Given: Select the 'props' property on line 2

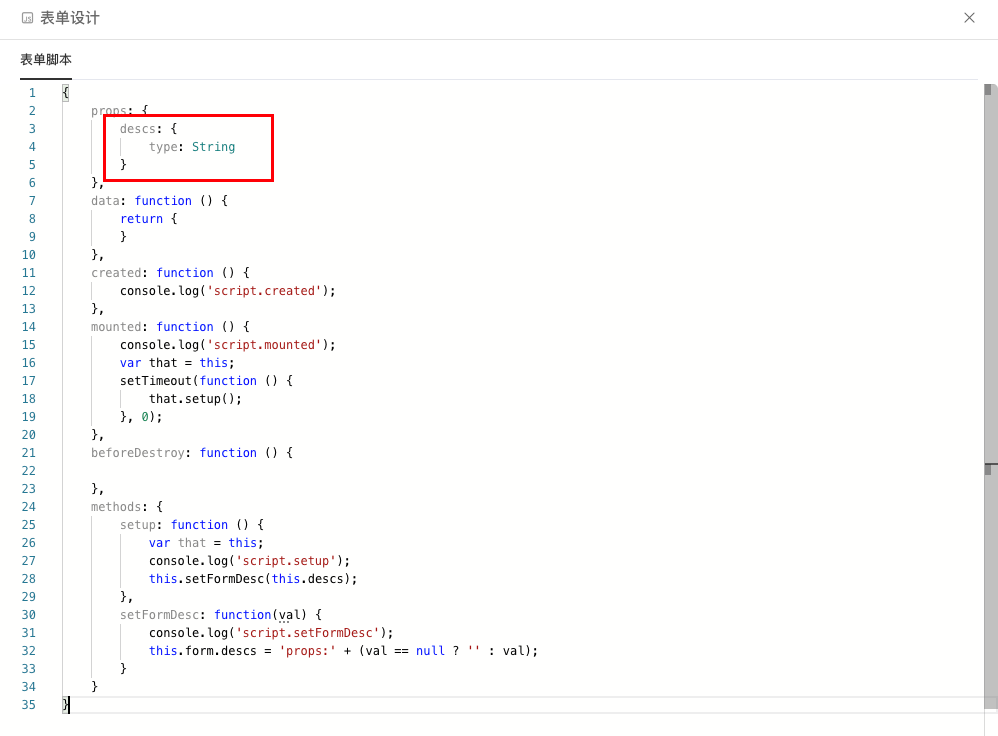Looking at the screenshot, I should click(x=105, y=110).
